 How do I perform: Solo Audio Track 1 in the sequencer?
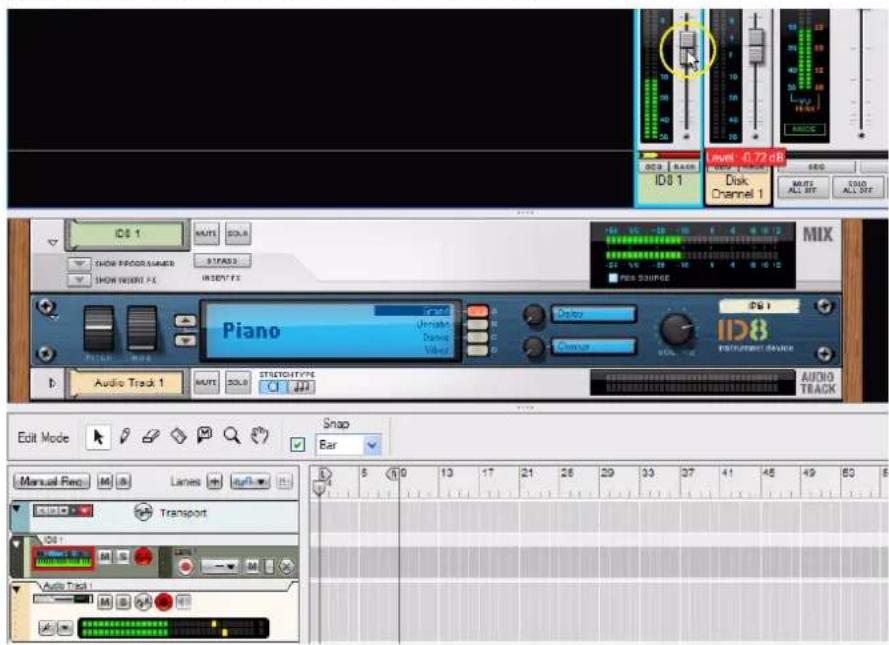[122, 601]
